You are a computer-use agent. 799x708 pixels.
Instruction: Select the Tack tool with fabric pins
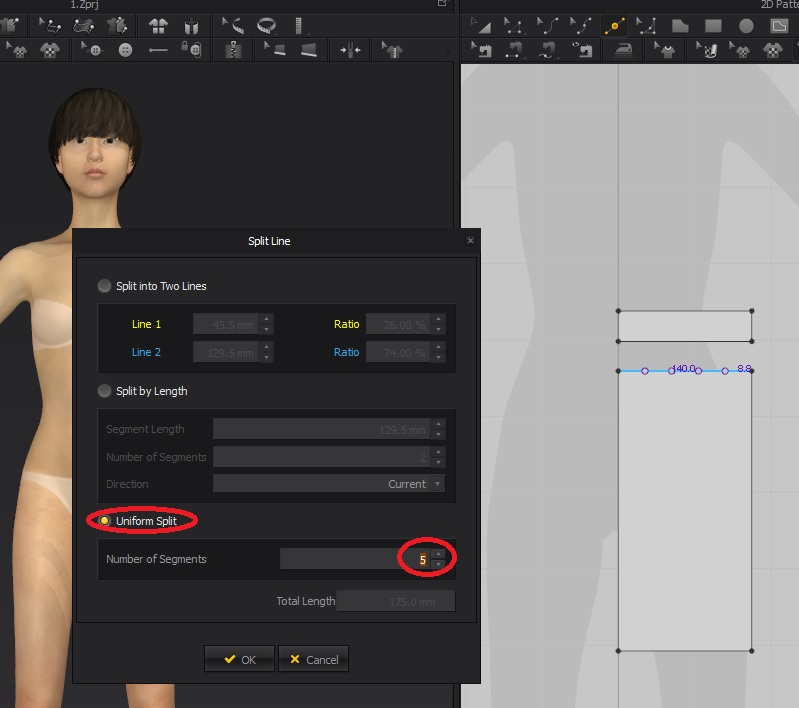click(x=84, y=25)
